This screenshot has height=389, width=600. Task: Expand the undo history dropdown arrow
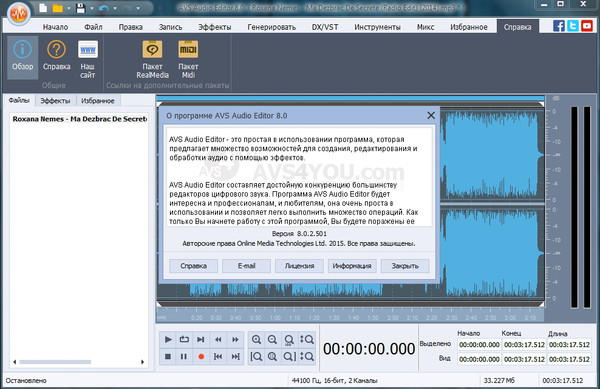114,8
